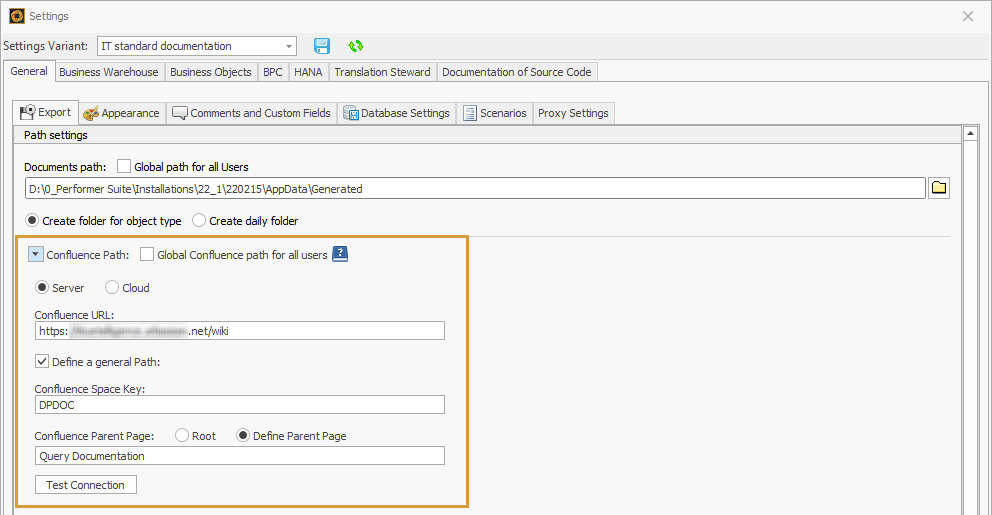Open the Settings Variant dropdown
The height and width of the screenshot is (515, 992).
pyautogui.click(x=289, y=46)
